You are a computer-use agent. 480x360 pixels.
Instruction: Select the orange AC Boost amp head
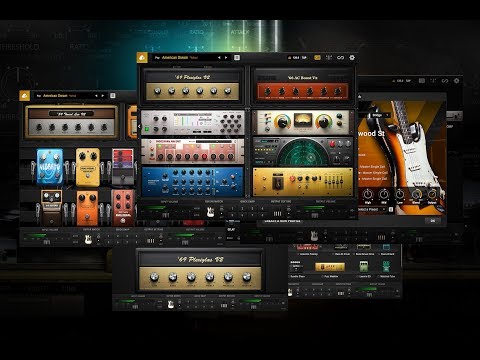pos(302,86)
